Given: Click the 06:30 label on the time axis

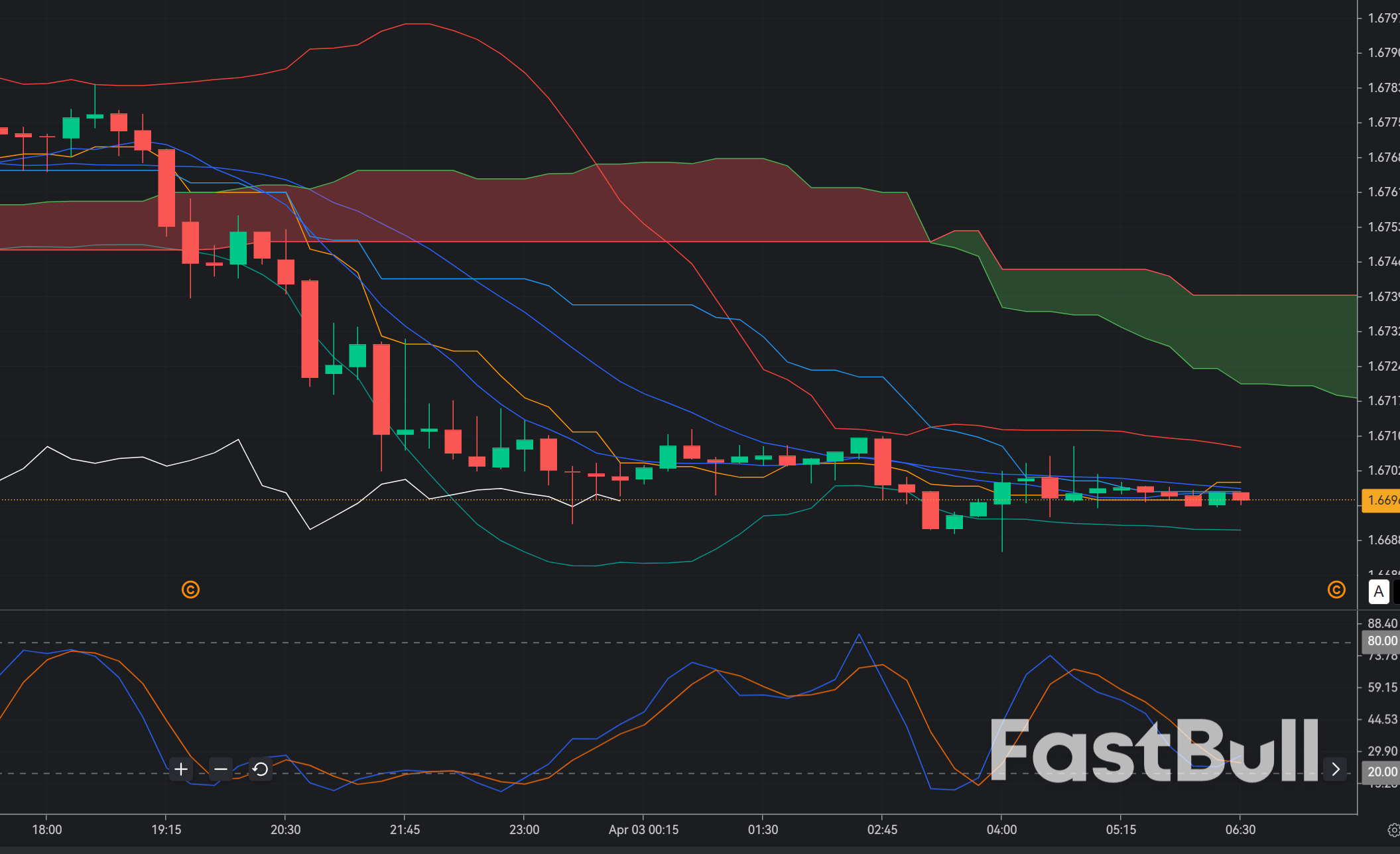Looking at the screenshot, I should pyautogui.click(x=1241, y=829).
